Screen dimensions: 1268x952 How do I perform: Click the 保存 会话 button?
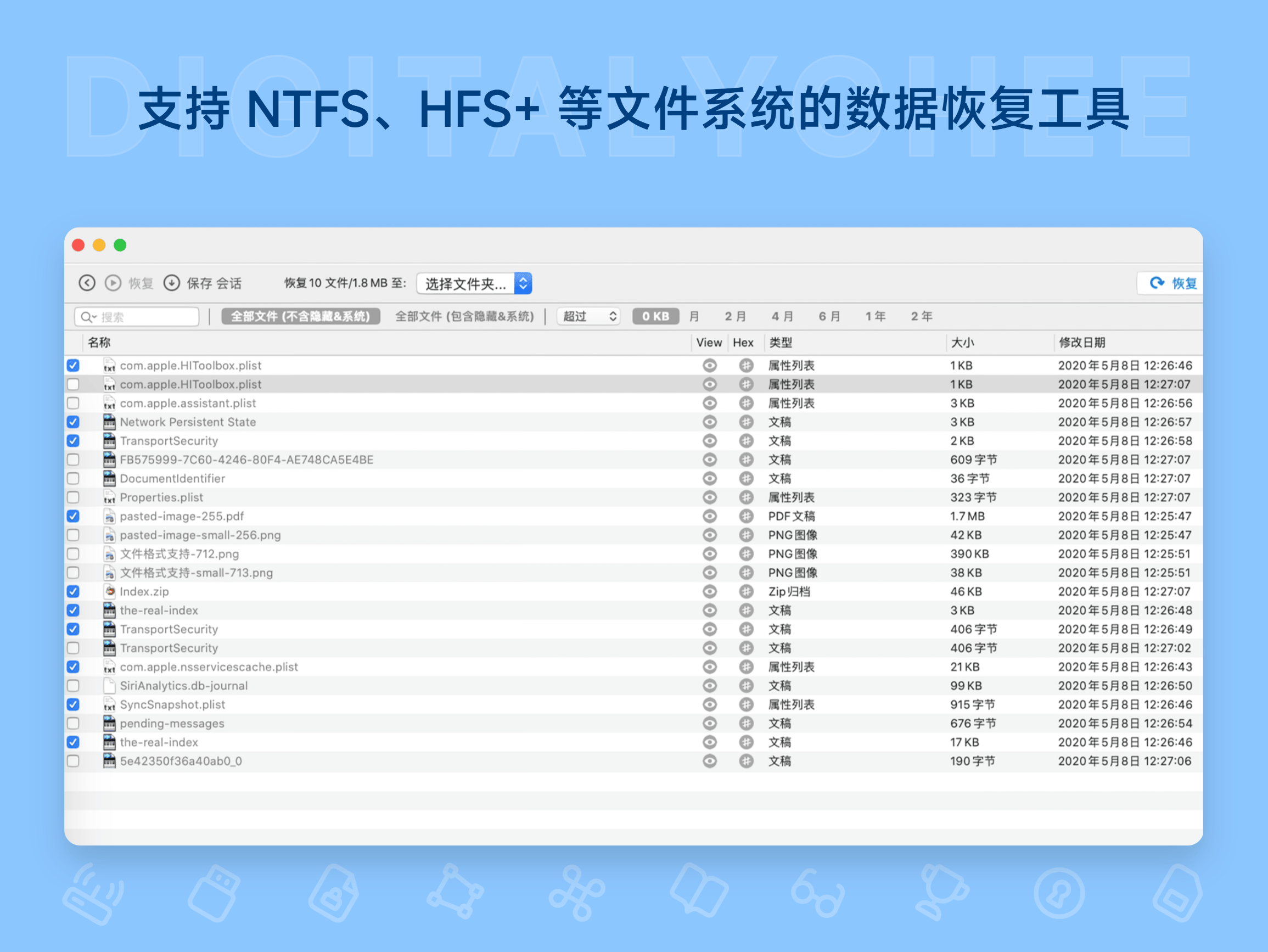(215, 283)
